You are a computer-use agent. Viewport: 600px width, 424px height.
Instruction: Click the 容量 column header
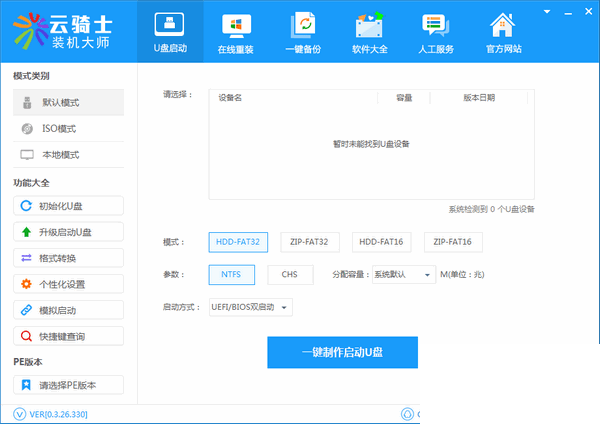[404, 98]
